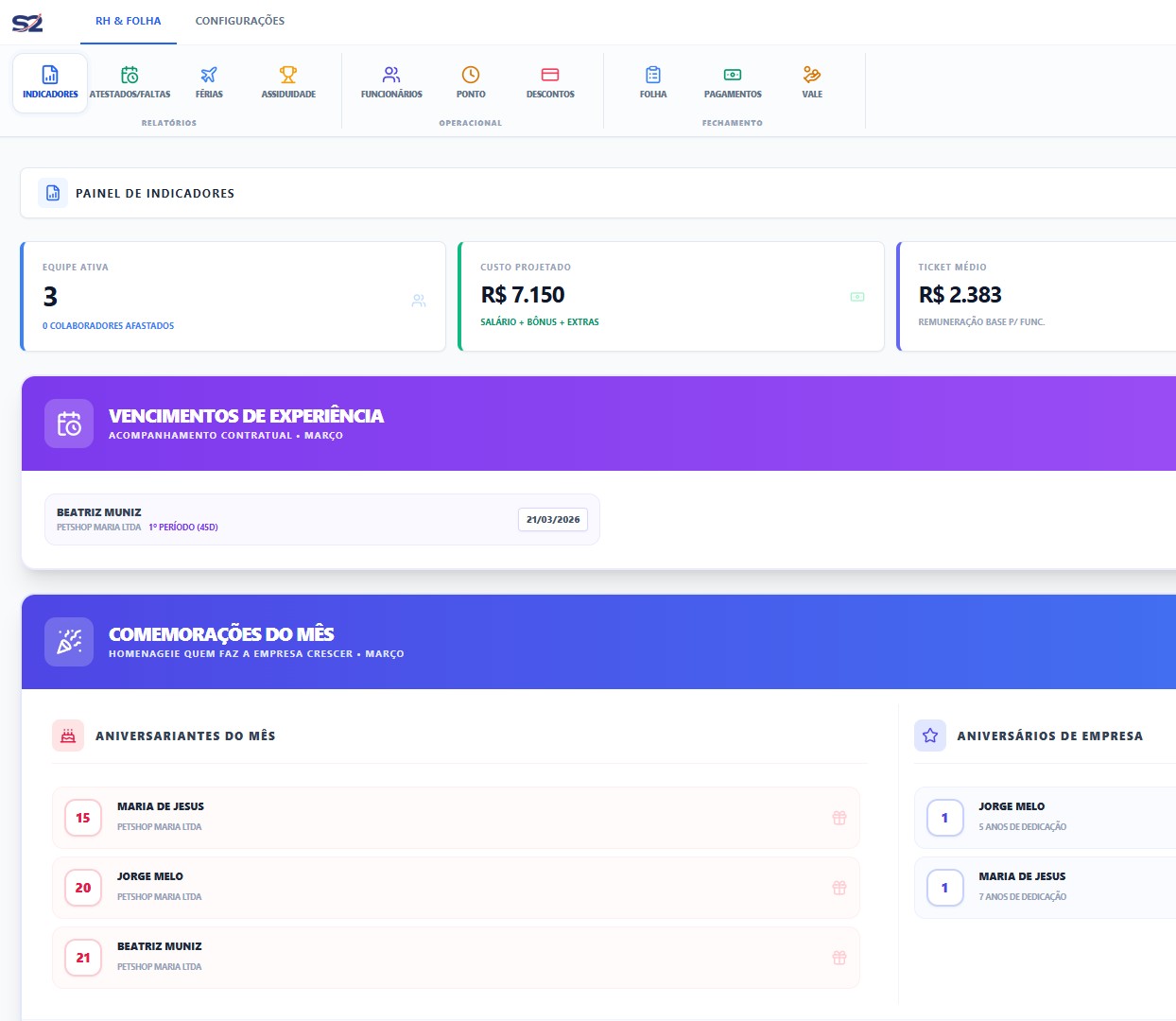This screenshot has width=1176, height=1021.
Task: Click the gift icon for Maria de Jesus
Action: (x=839, y=818)
